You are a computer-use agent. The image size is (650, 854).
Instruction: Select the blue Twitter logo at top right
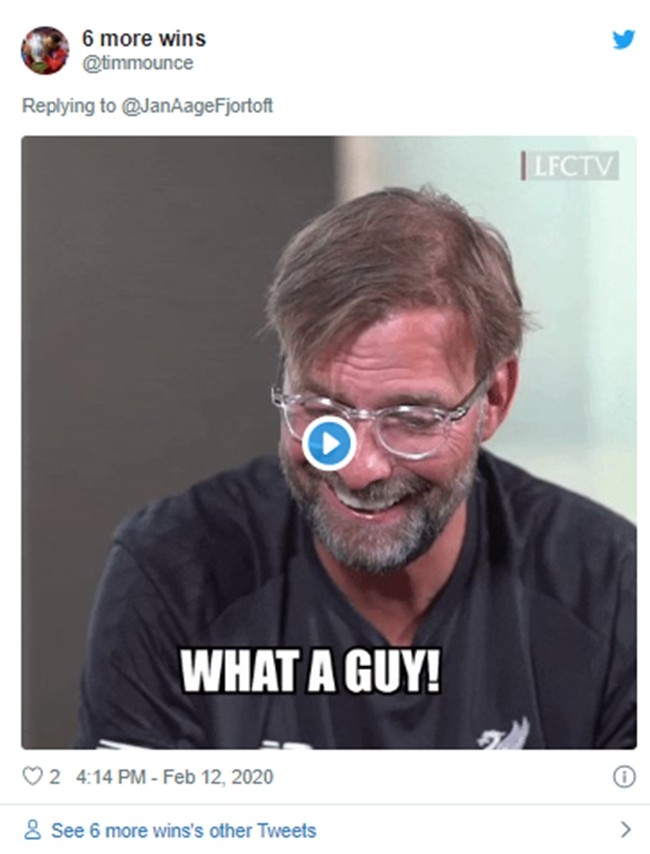click(x=622, y=40)
